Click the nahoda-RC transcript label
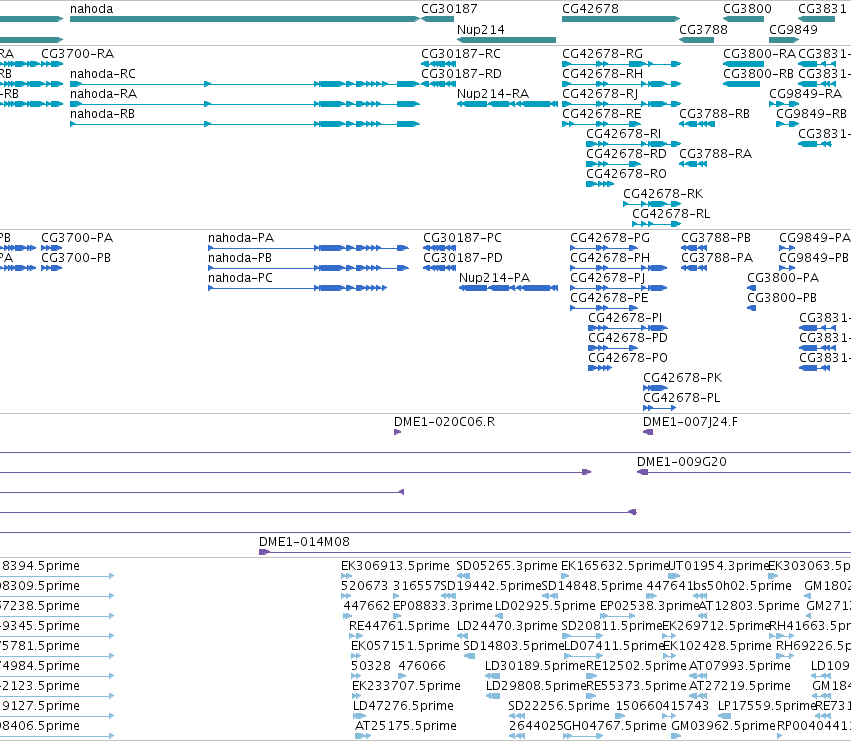Image resolution: width=851 pixels, height=741 pixels. click(103, 73)
